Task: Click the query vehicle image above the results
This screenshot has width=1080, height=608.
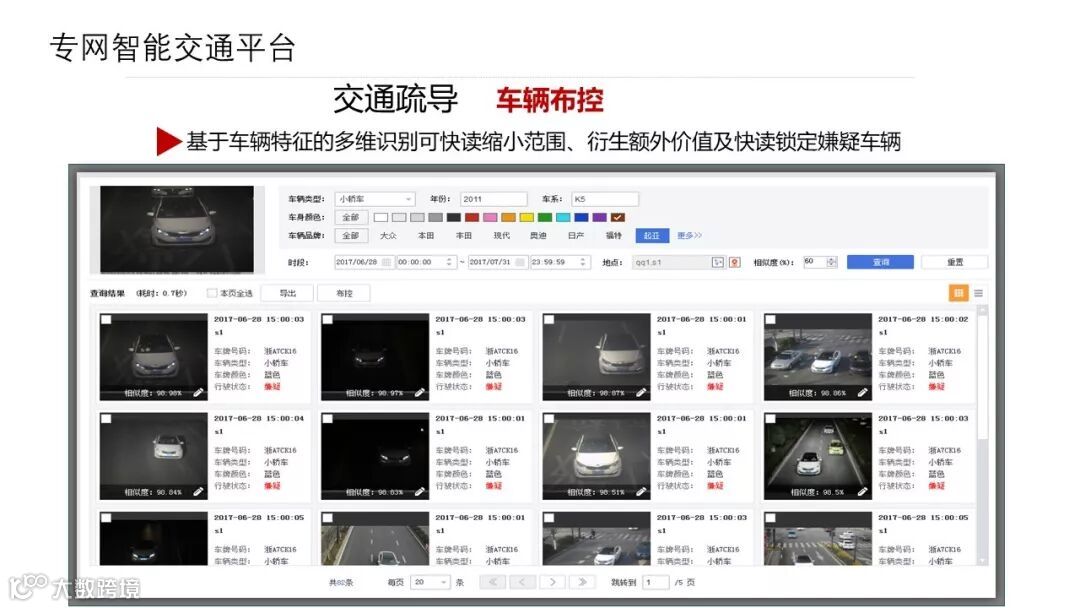Action: point(177,229)
